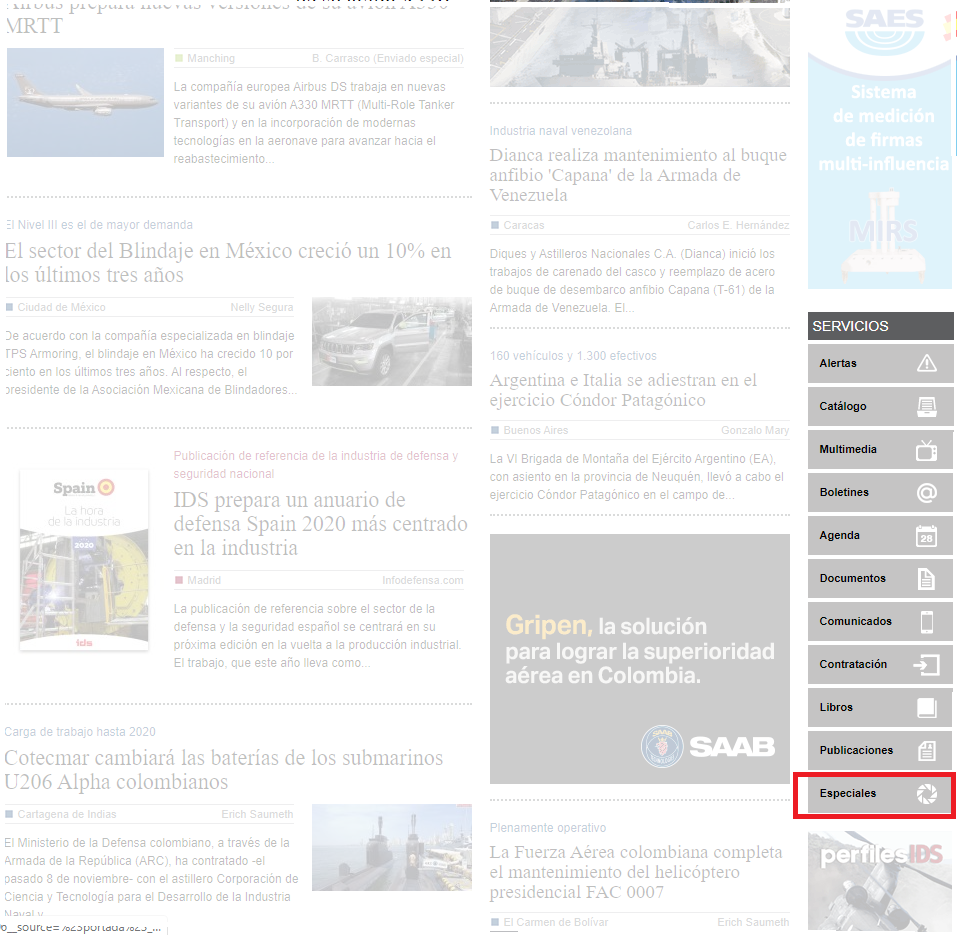Click the 'Ciudad de México' dateline
The image size is (957, 935).
(x=61, y=308)
